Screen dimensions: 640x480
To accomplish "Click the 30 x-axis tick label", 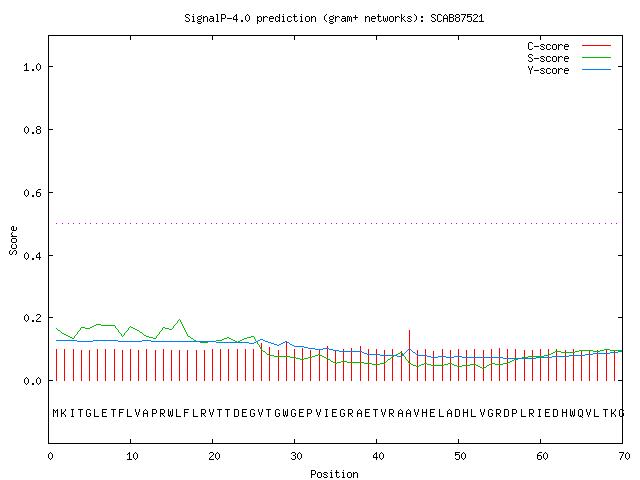I will coord(296,456).
